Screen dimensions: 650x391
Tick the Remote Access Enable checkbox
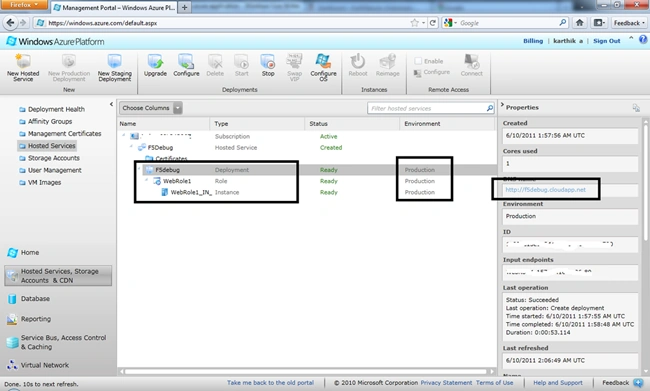(x=418, y=61)
